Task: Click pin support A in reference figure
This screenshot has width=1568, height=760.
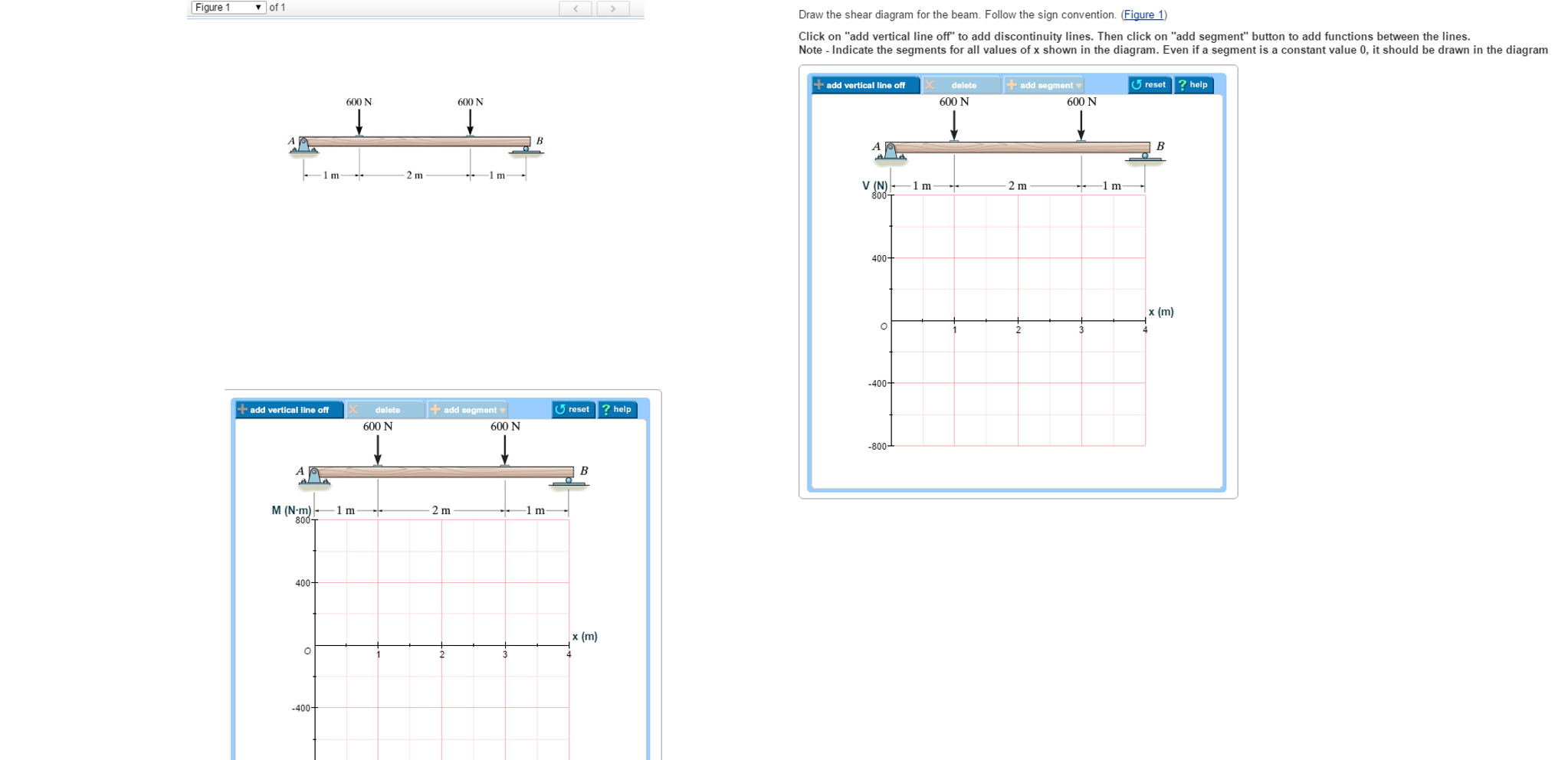Action: (x=304, y=146)
